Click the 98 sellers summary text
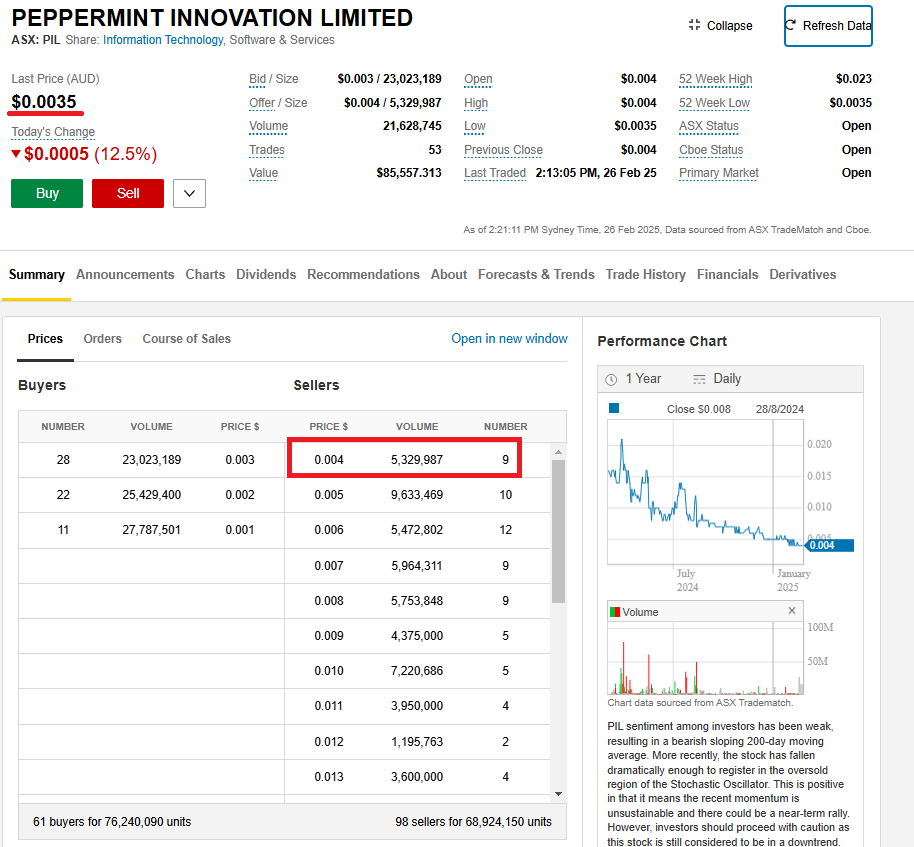This screenshot has height=847, width=914. 473,822
